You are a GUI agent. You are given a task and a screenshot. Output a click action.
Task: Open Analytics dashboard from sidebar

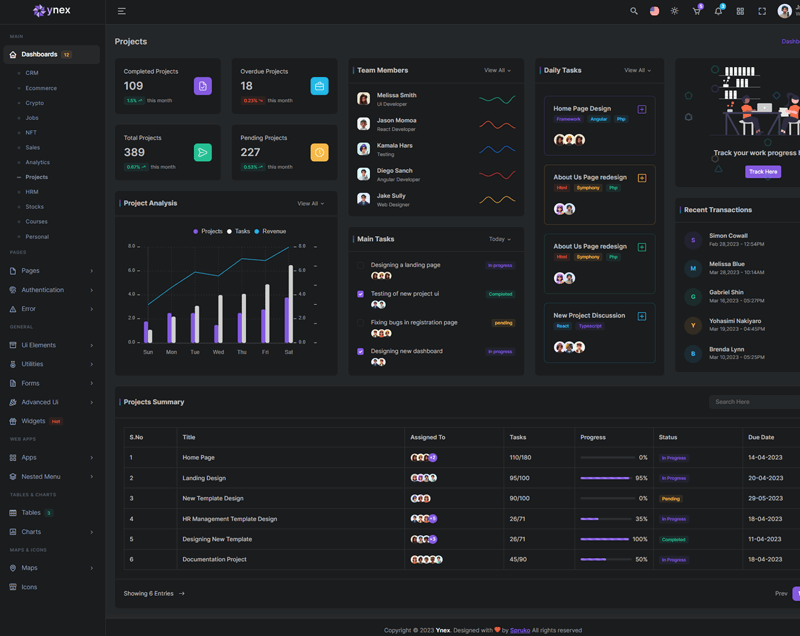click(x=37, y=162)
